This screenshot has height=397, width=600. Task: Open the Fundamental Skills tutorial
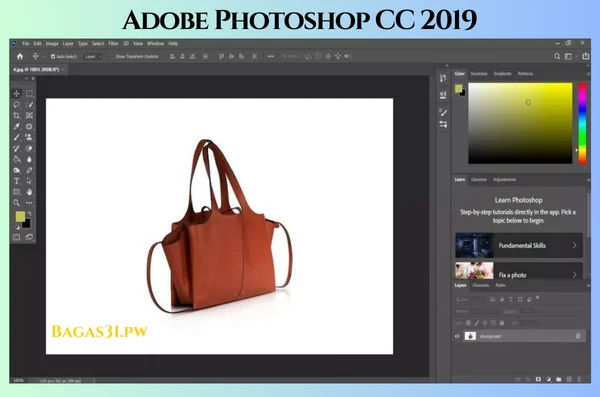[519, 245]
